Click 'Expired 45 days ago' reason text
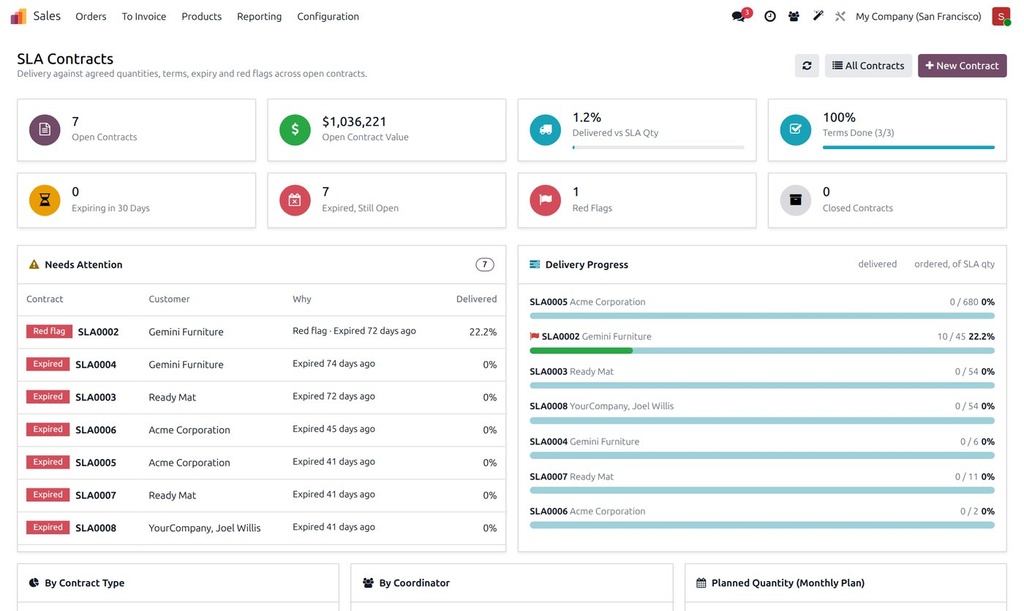Viewport: 1024px width, 611px height. [334, 429]
